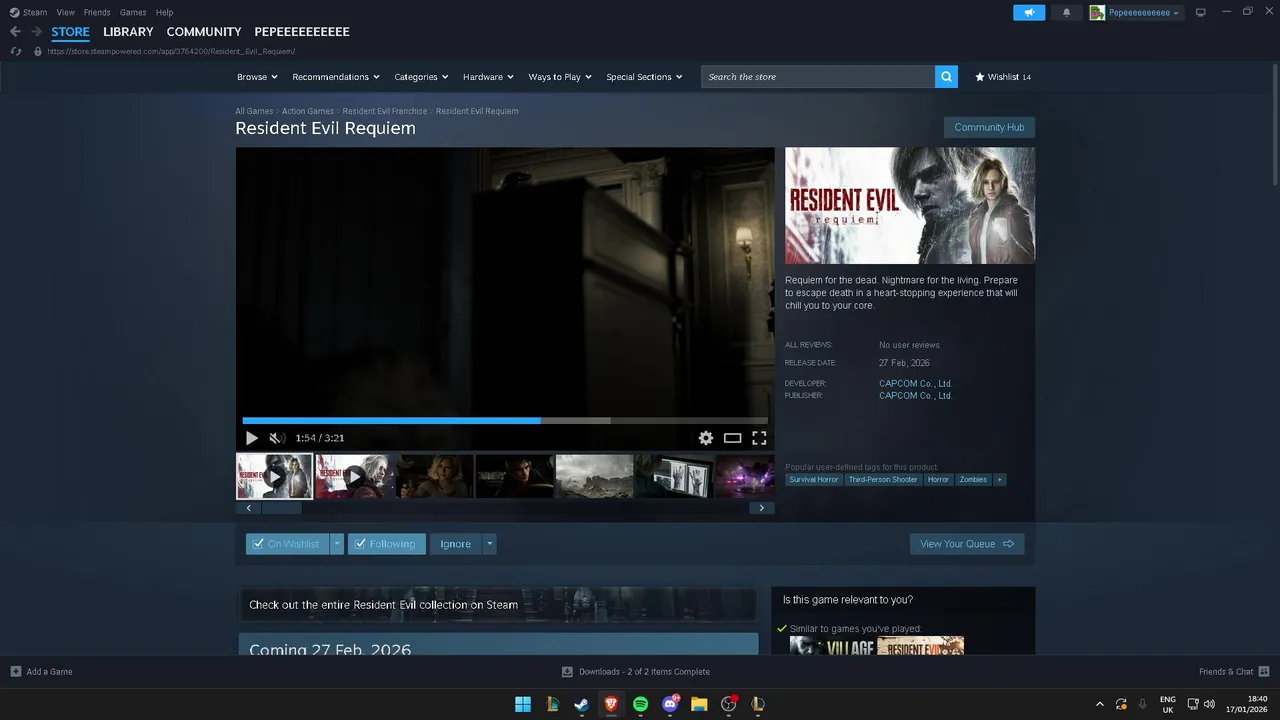The width and height of the screenshot is (1280, 720).
Task: Click the page vertical scrollbar
Action: [1275, 125]
